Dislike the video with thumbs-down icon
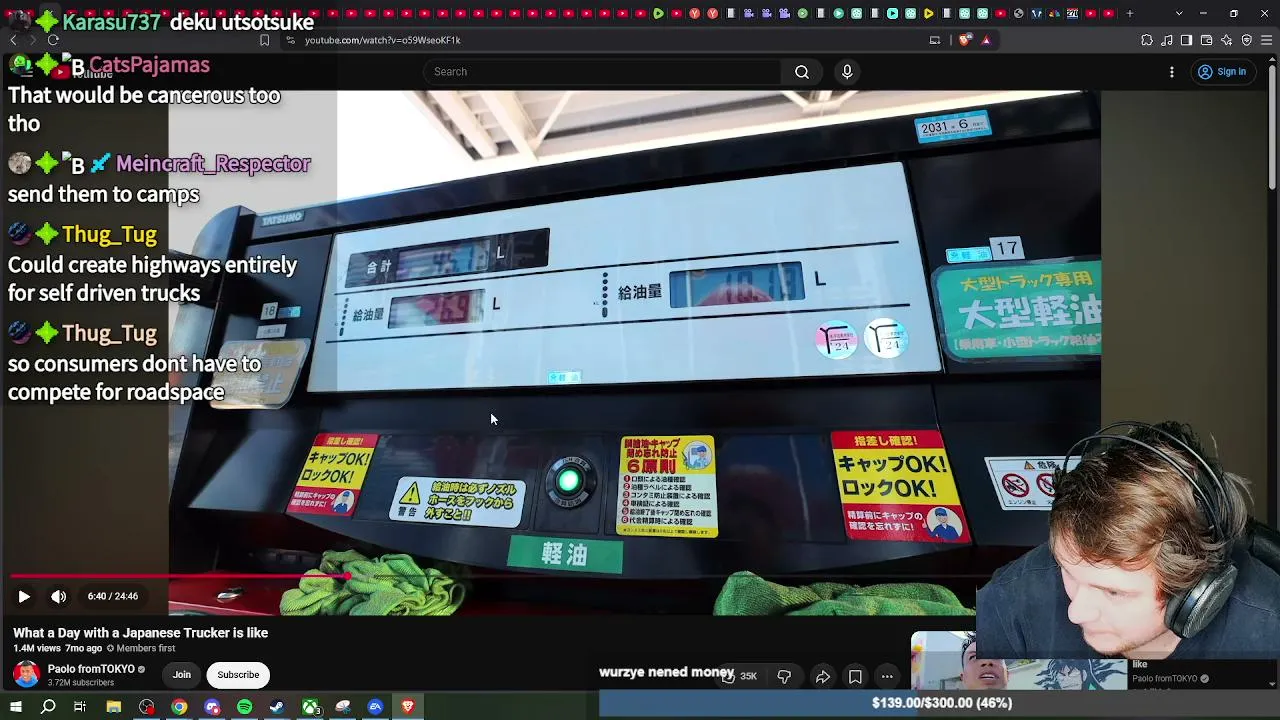 coord(784,677)
